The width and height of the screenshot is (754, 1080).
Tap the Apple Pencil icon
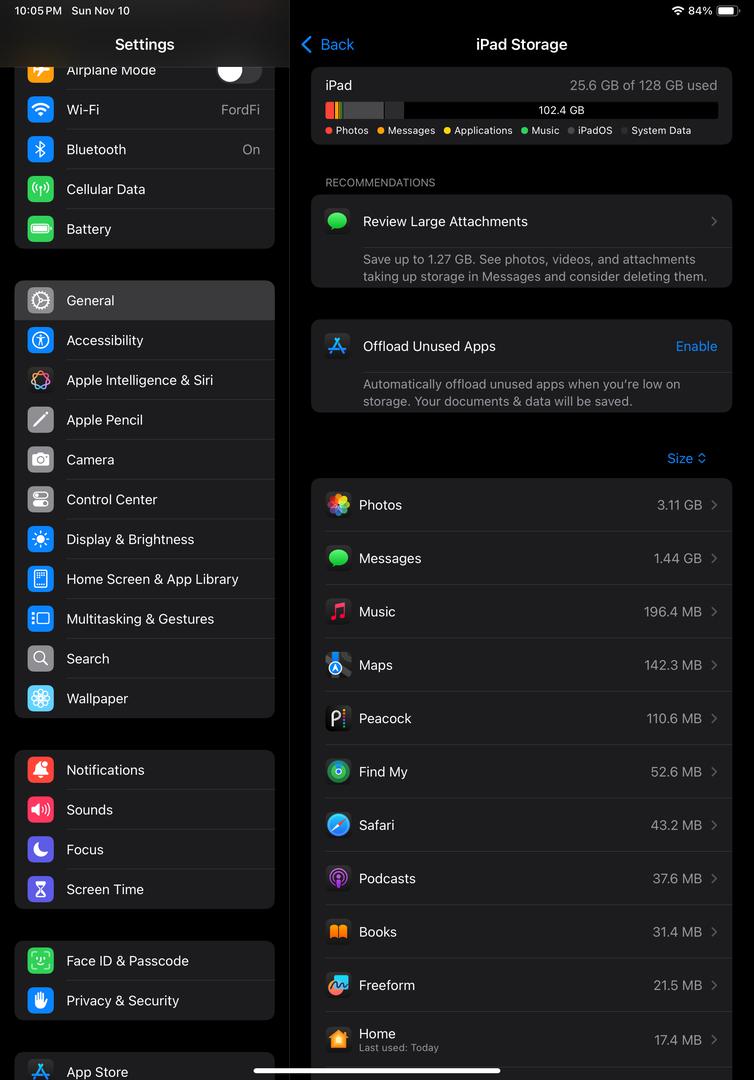[41, 420]
